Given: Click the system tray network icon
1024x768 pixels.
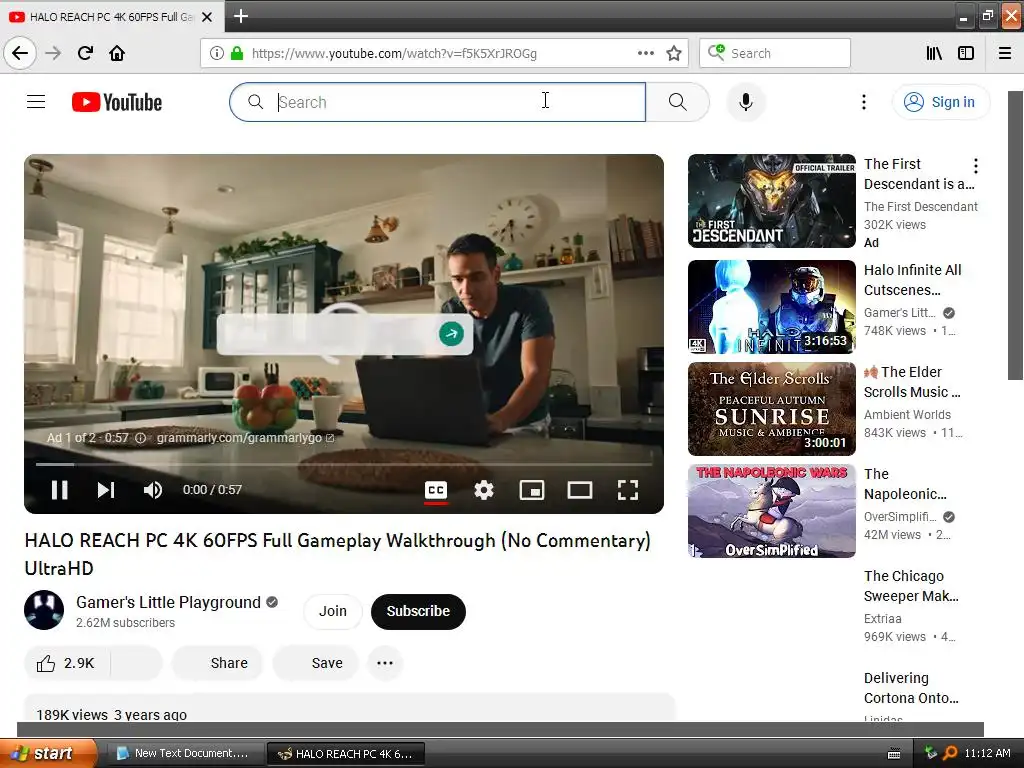Looking at the screenshot, I should pyautogui.click(x=931, y=752).
